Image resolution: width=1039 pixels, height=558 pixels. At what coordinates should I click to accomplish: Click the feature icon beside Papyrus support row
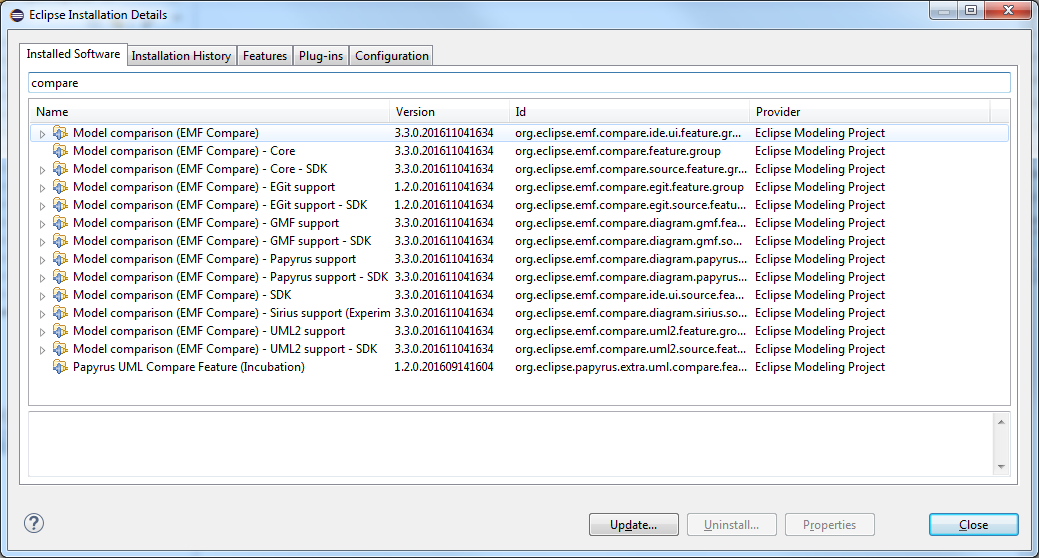point(60,258)
